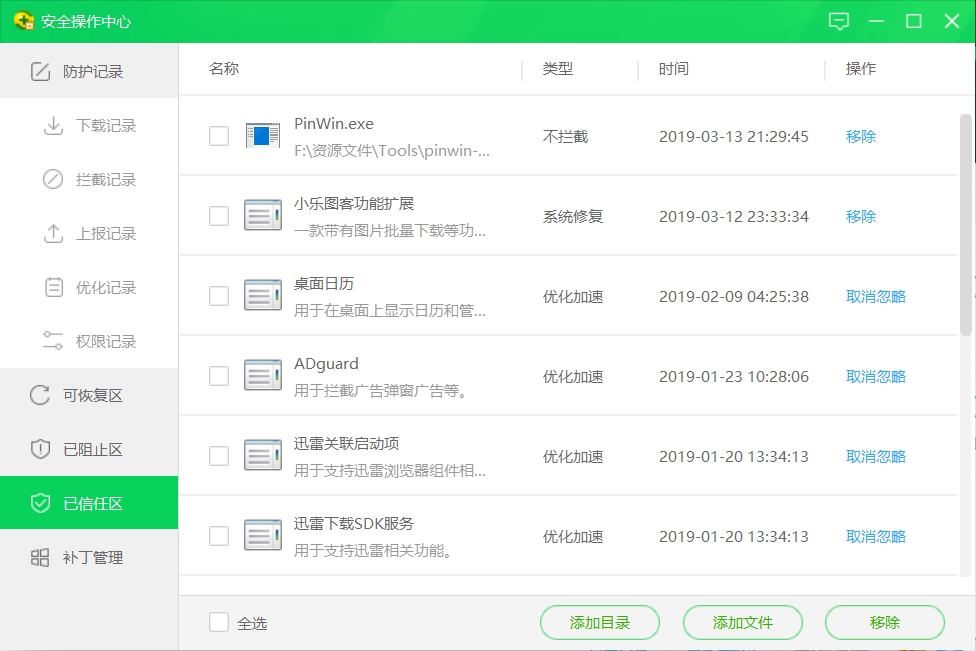The width and height of the screenshot is (976, 651).
Task: Click the 操作 column header
Action: [861, 68]
